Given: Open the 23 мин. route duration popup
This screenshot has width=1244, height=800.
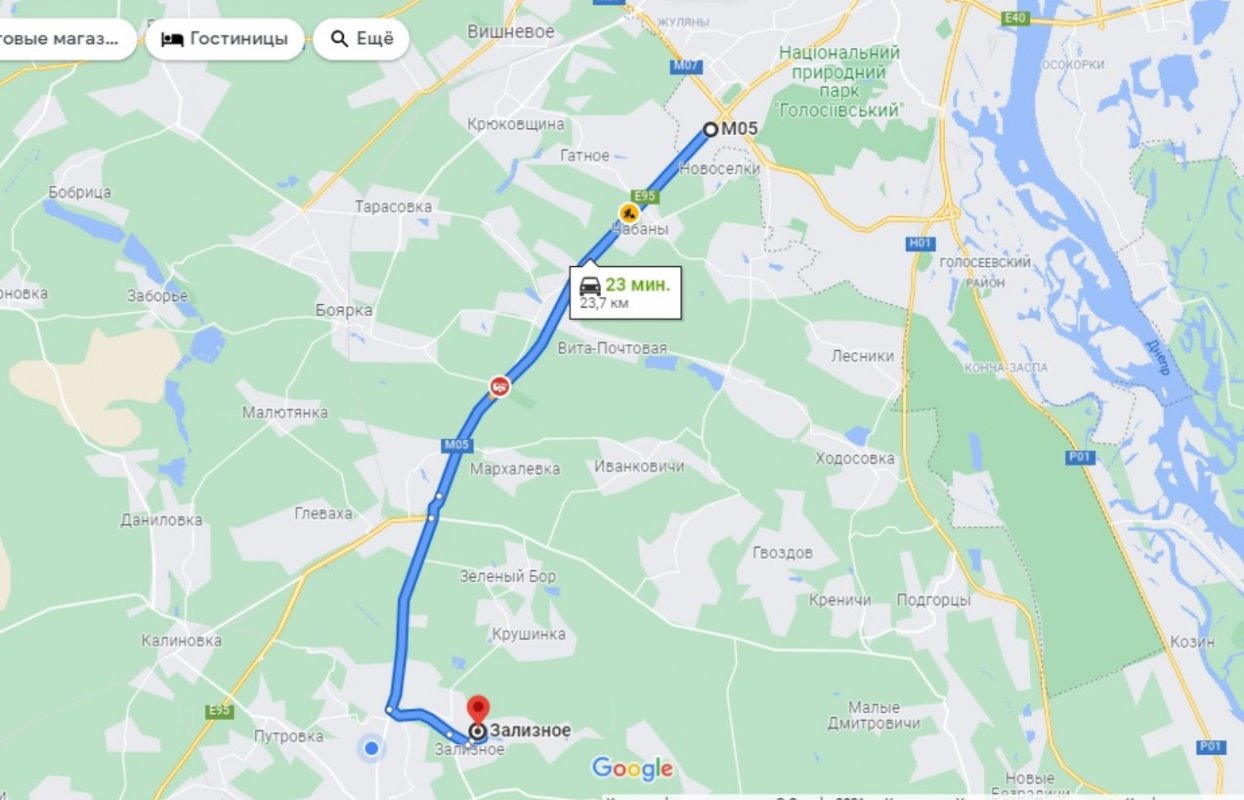Looking at the screenshot, I should [x=626, y=292].
